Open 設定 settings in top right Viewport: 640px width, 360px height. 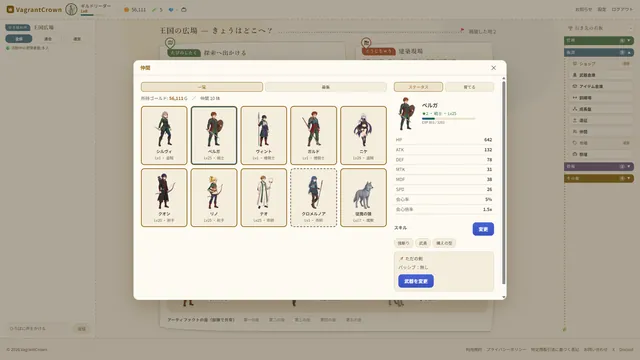[x=602, y=9]
